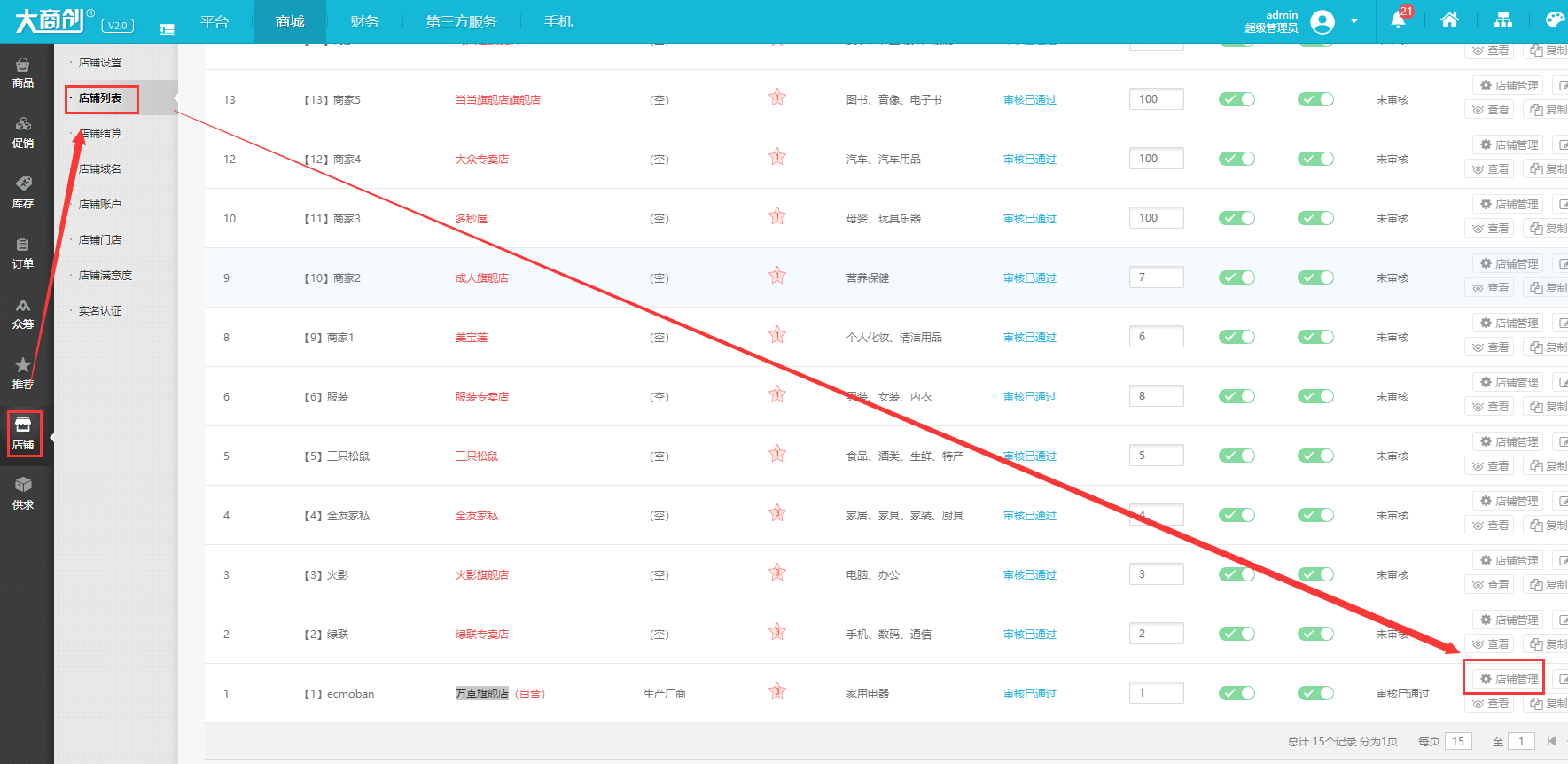Toggle second switch for 商家5 row
Screen dimensions: 1568x764
[1315, 99]
